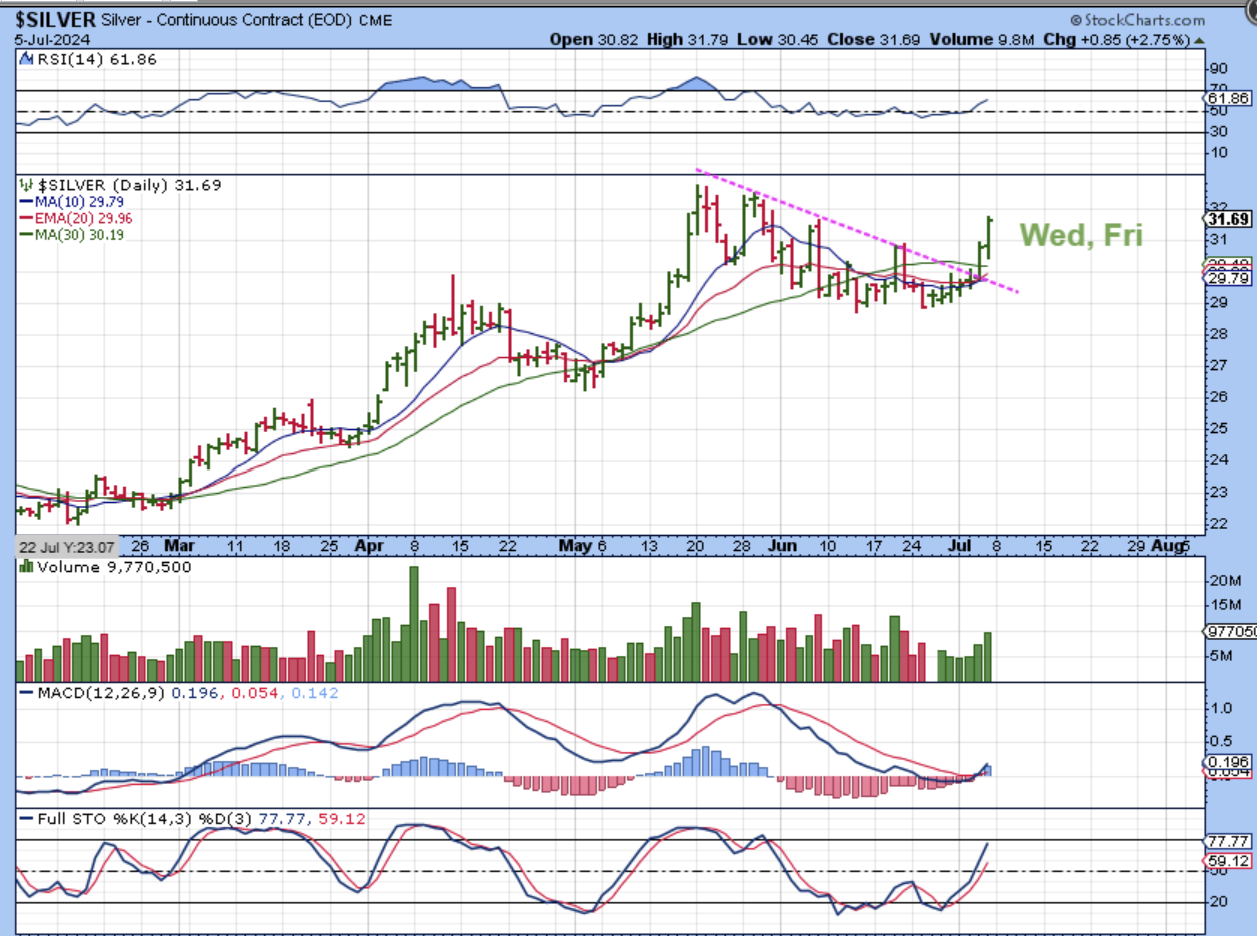The image size is (1257, 936).
Task: Click the tallest green volume bar in April
Action: (414, 624)
